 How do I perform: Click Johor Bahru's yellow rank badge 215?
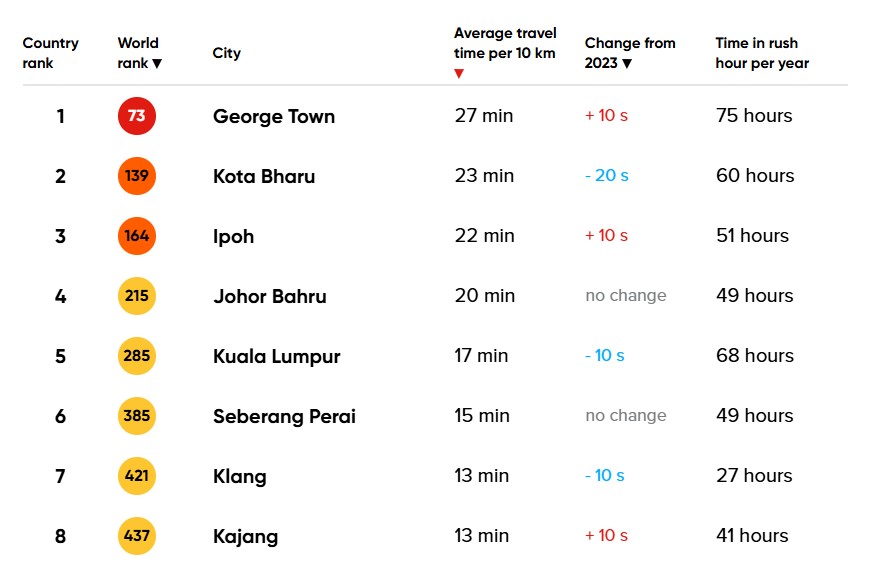click(x=137, y=296)
